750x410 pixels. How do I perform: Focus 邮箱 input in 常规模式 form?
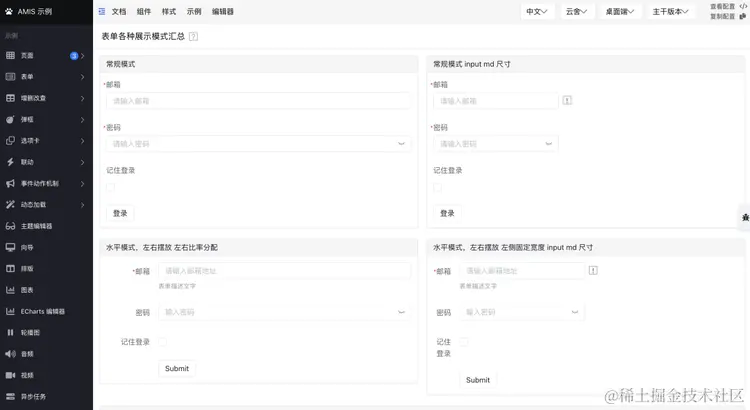258,101
